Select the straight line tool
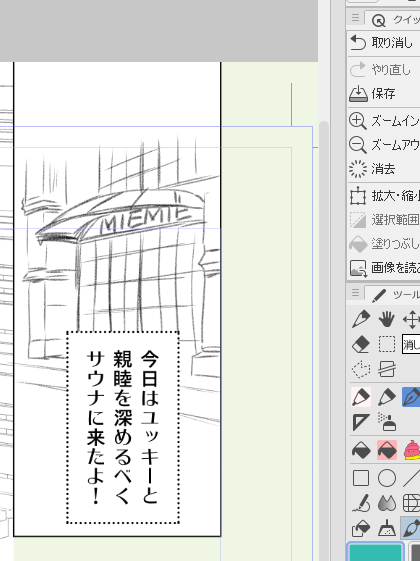This screenshot has height=561, width=420. click(x=411, y=478)
